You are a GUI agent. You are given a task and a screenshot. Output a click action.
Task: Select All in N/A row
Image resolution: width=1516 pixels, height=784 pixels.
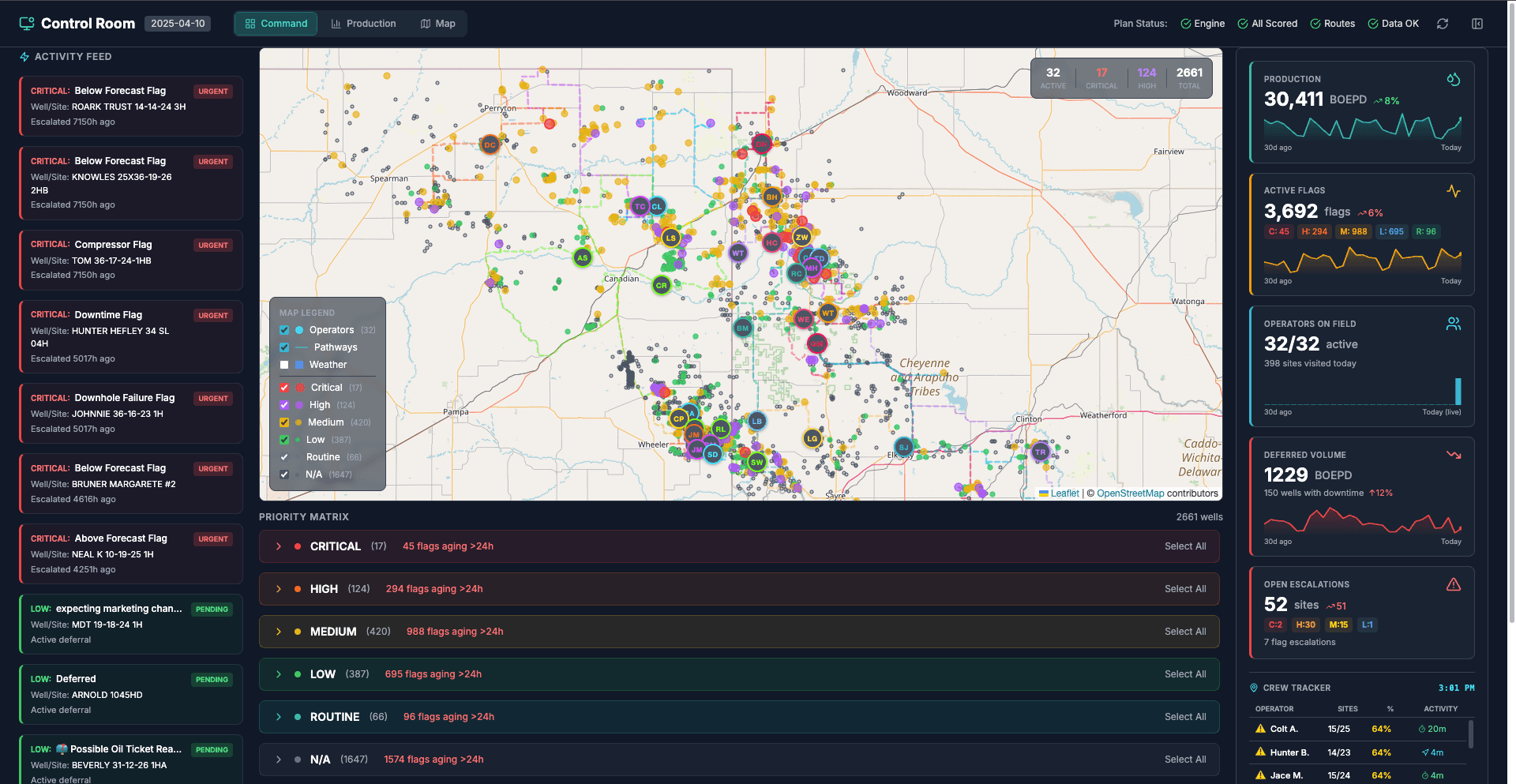tap(1185, 760)
